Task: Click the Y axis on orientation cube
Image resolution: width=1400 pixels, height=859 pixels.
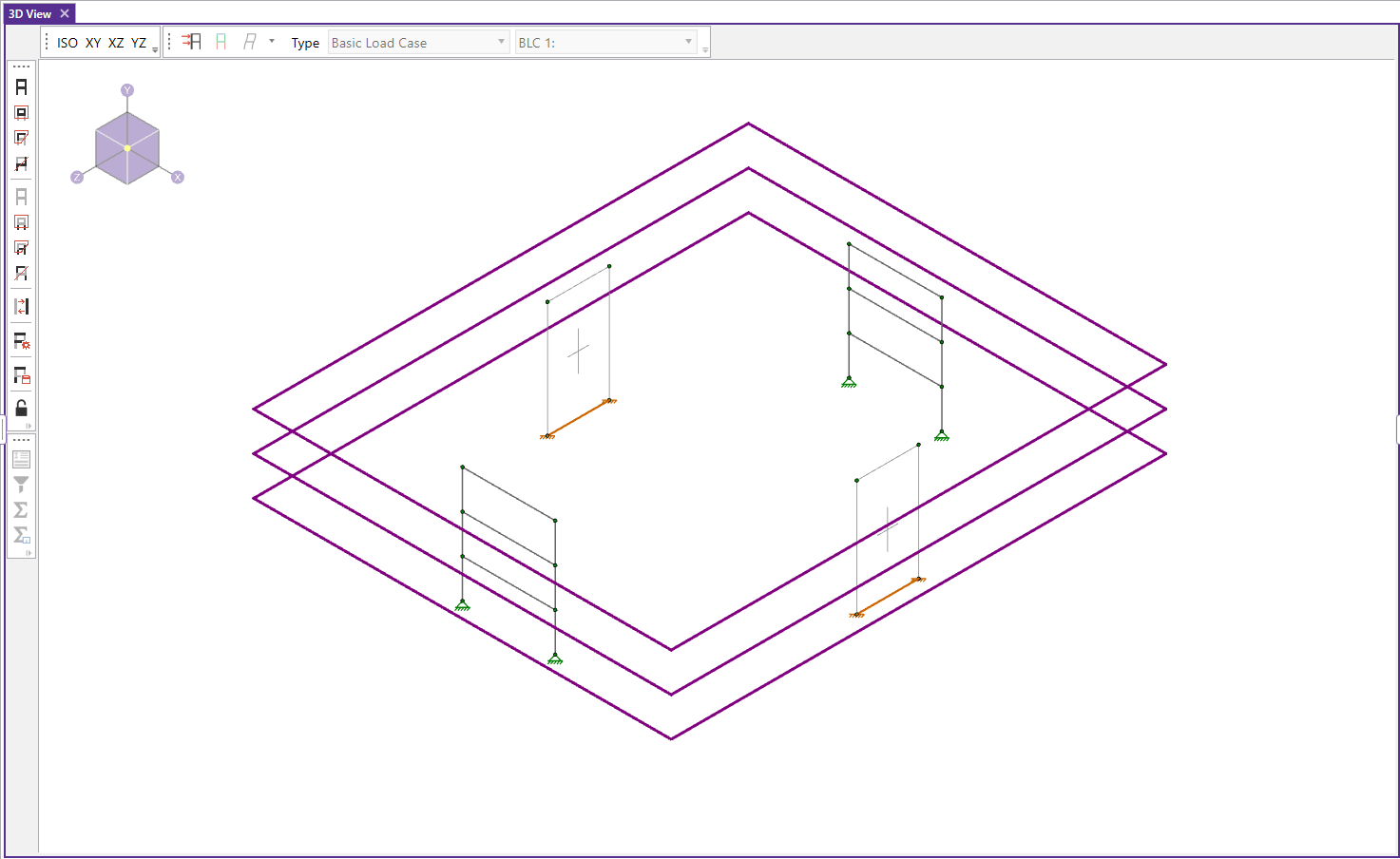Action: [127, 90]
